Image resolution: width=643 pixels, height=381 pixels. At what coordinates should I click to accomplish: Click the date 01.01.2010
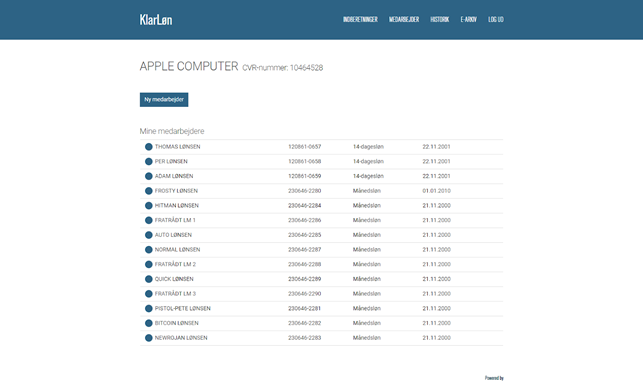tap(436, 191)
